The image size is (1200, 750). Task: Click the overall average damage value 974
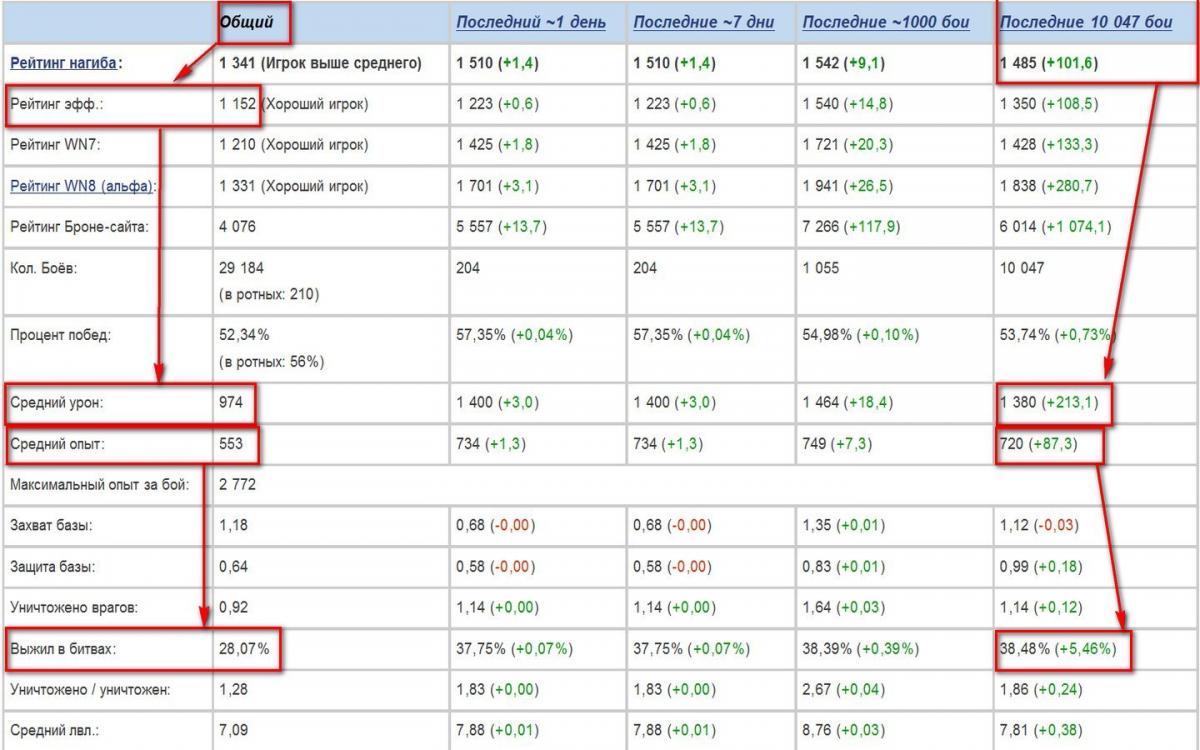point(231,403)
